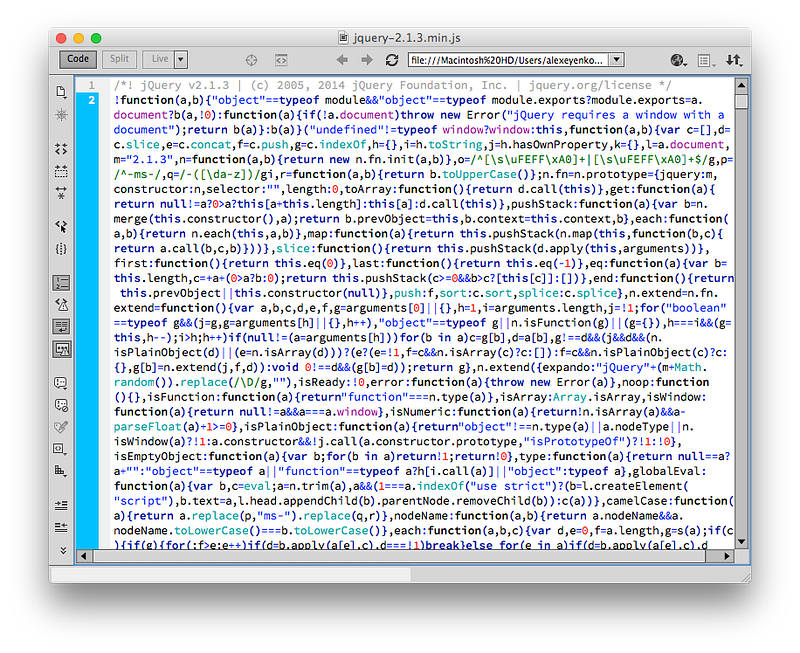Click in the file address field
Screen dimensions: 800x653
[509, 60]
